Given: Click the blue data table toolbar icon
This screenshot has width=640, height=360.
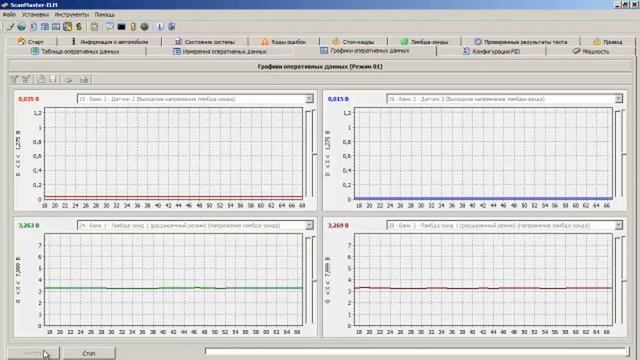Looking at the screenshot, I should point(44,27).
